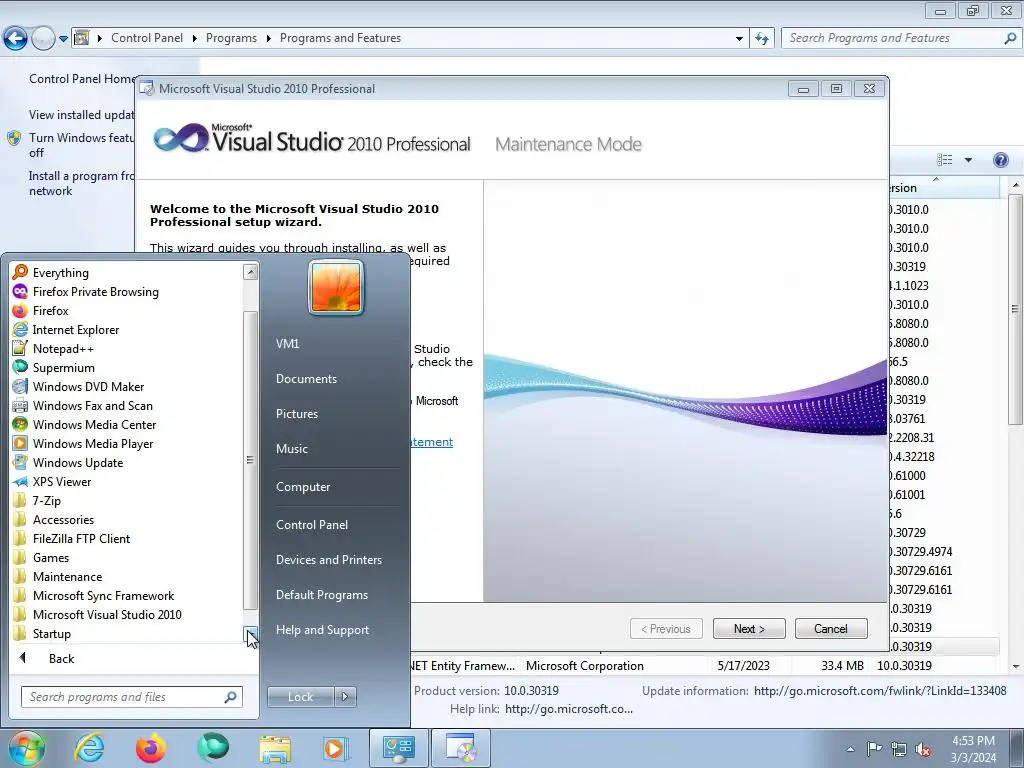The image size is (1024, 768).
Task: Click the user account picture
Action: coord(336,287)
